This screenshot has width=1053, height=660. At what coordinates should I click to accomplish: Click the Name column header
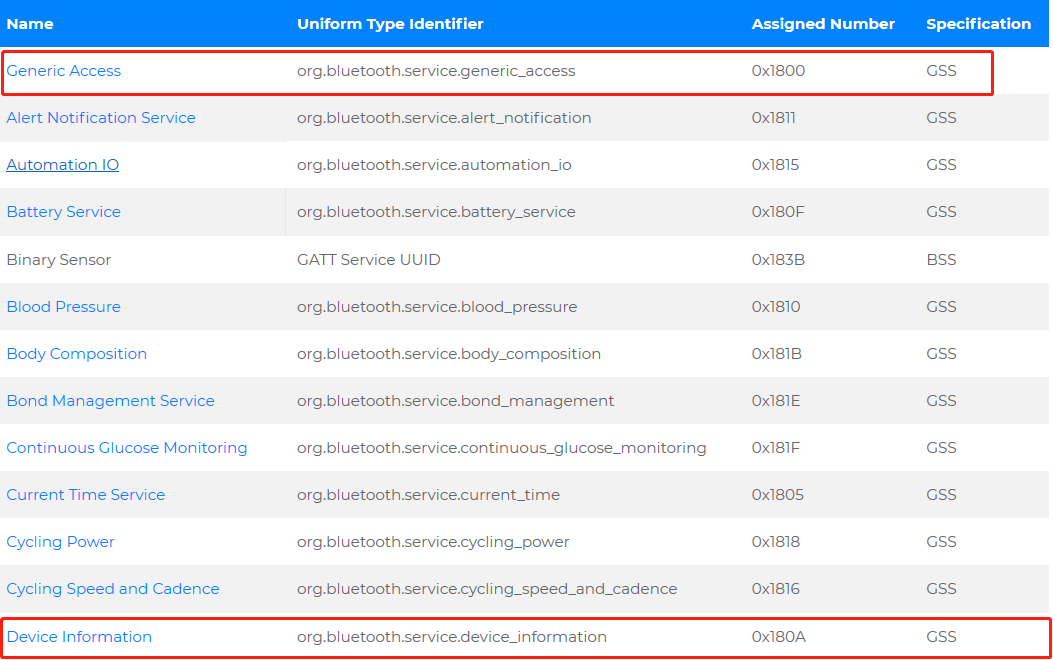[x=30, y=24]
